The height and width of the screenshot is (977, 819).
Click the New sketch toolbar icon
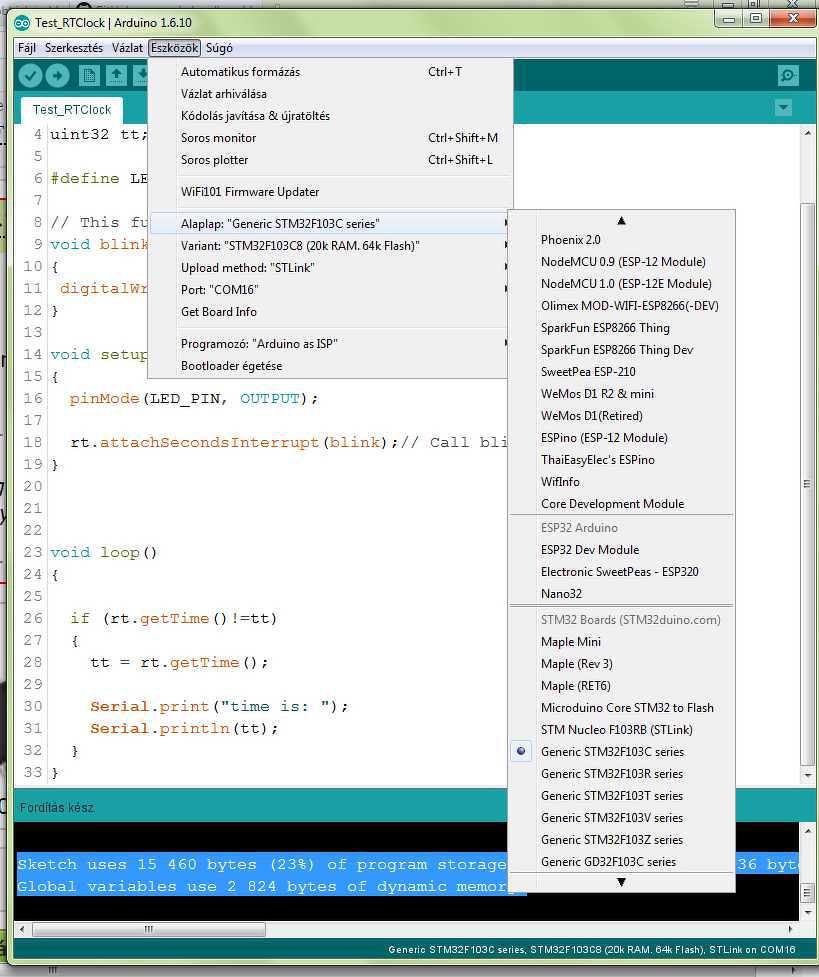89,75
